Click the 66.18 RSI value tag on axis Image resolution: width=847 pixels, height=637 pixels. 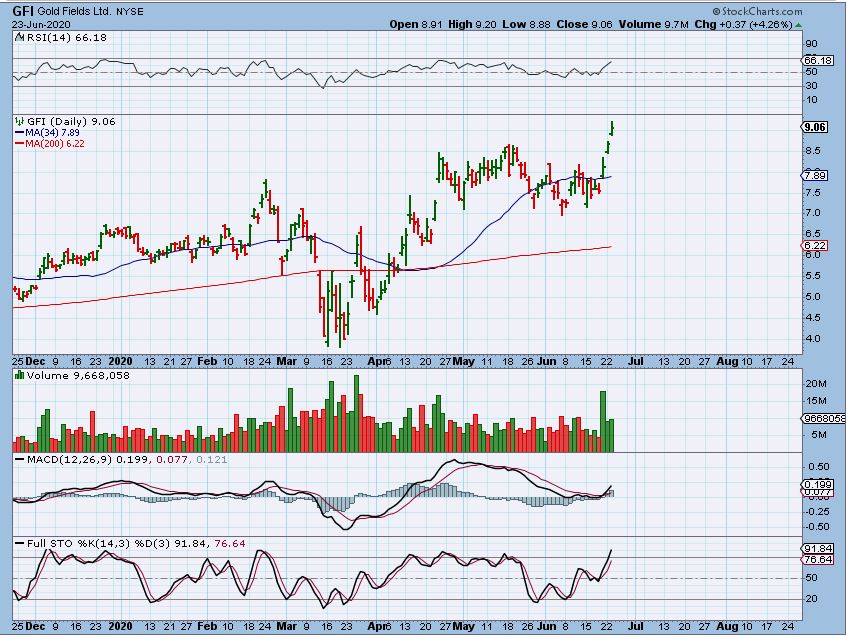818,61
